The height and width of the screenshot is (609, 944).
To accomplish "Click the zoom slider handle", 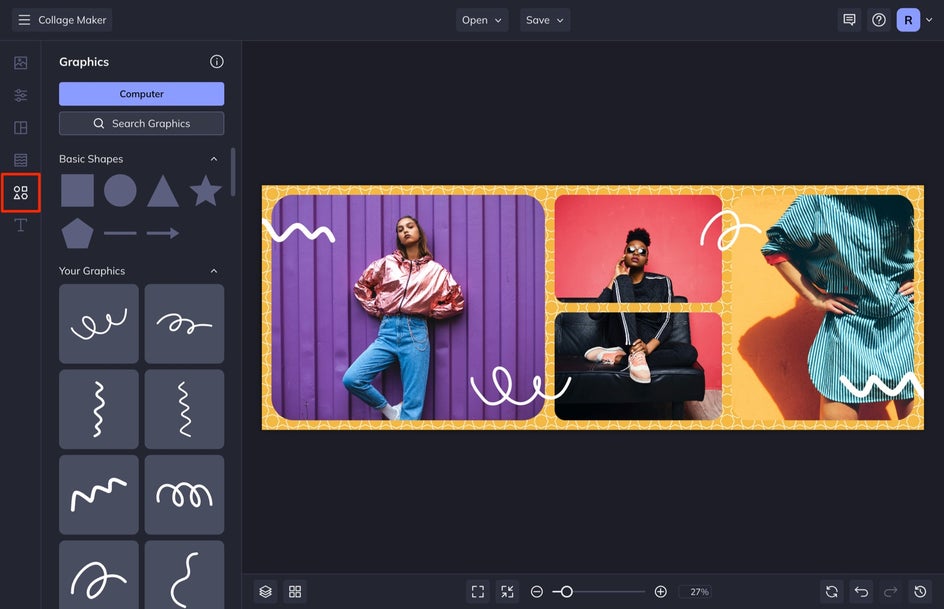I will 566,592.
